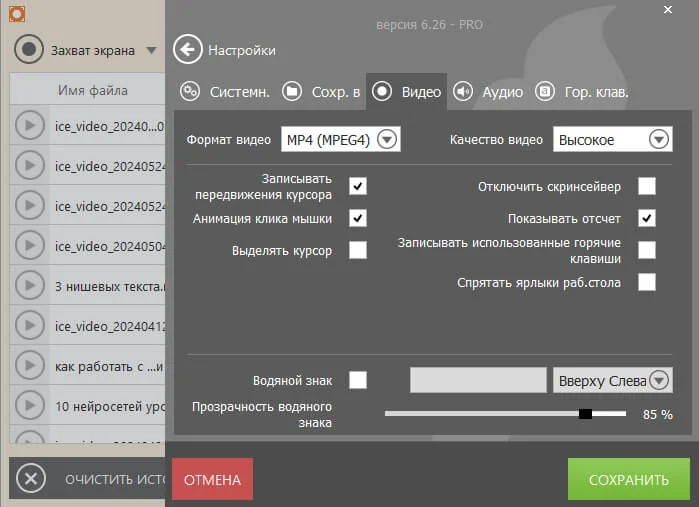Click the Icecream recorder logo icon

tap(17, 14)
